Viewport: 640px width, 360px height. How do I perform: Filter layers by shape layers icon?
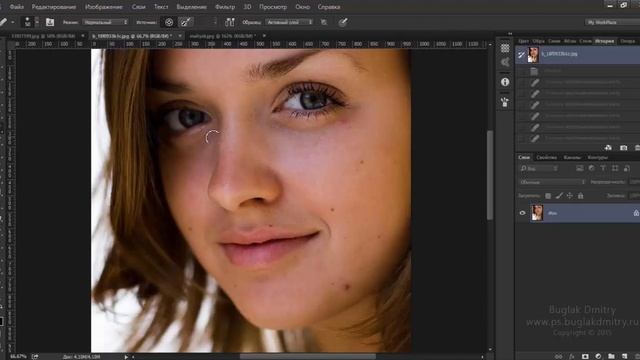pyautogui.click(x=615, y=168)
